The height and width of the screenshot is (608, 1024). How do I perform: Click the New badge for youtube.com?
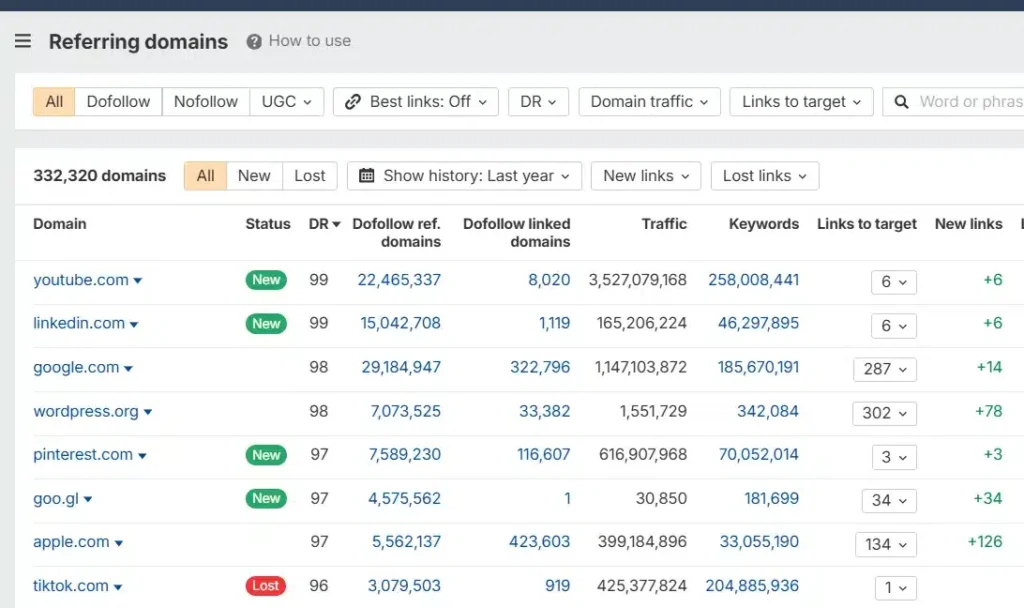click(266, 280)
